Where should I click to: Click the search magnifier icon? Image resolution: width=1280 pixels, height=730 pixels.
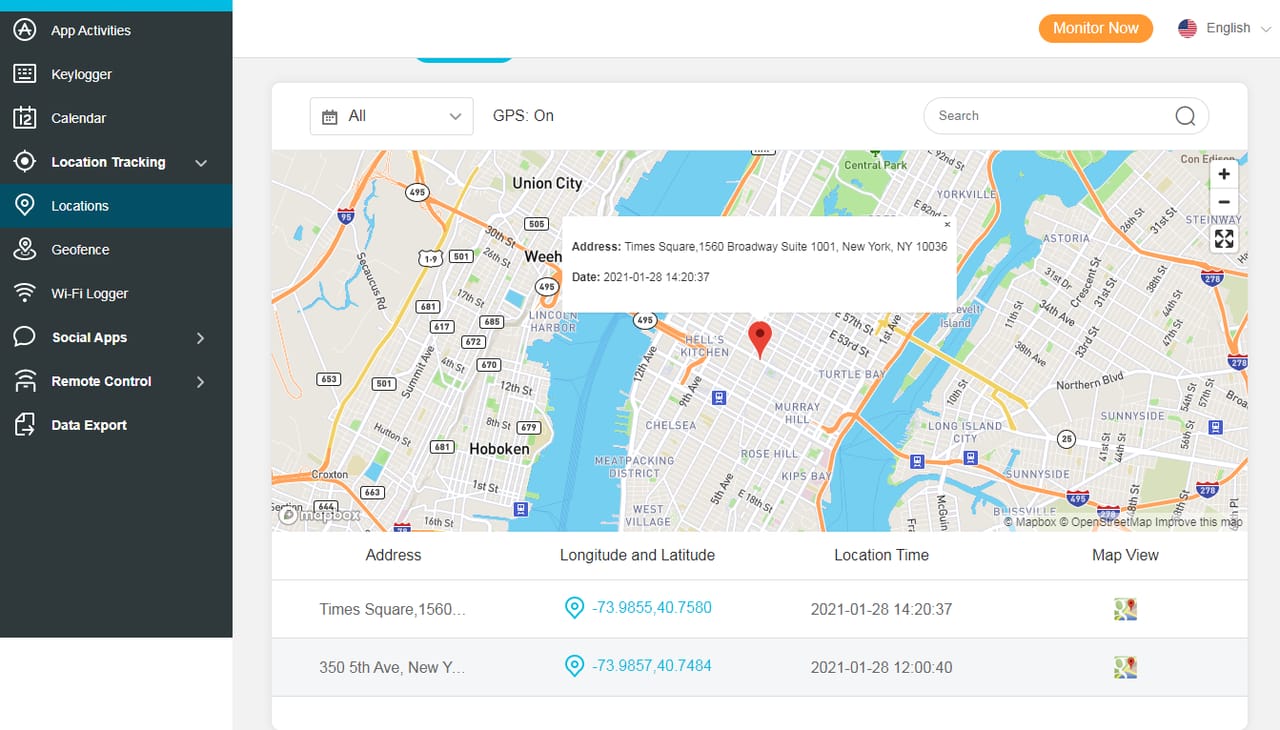point(1185,116)
